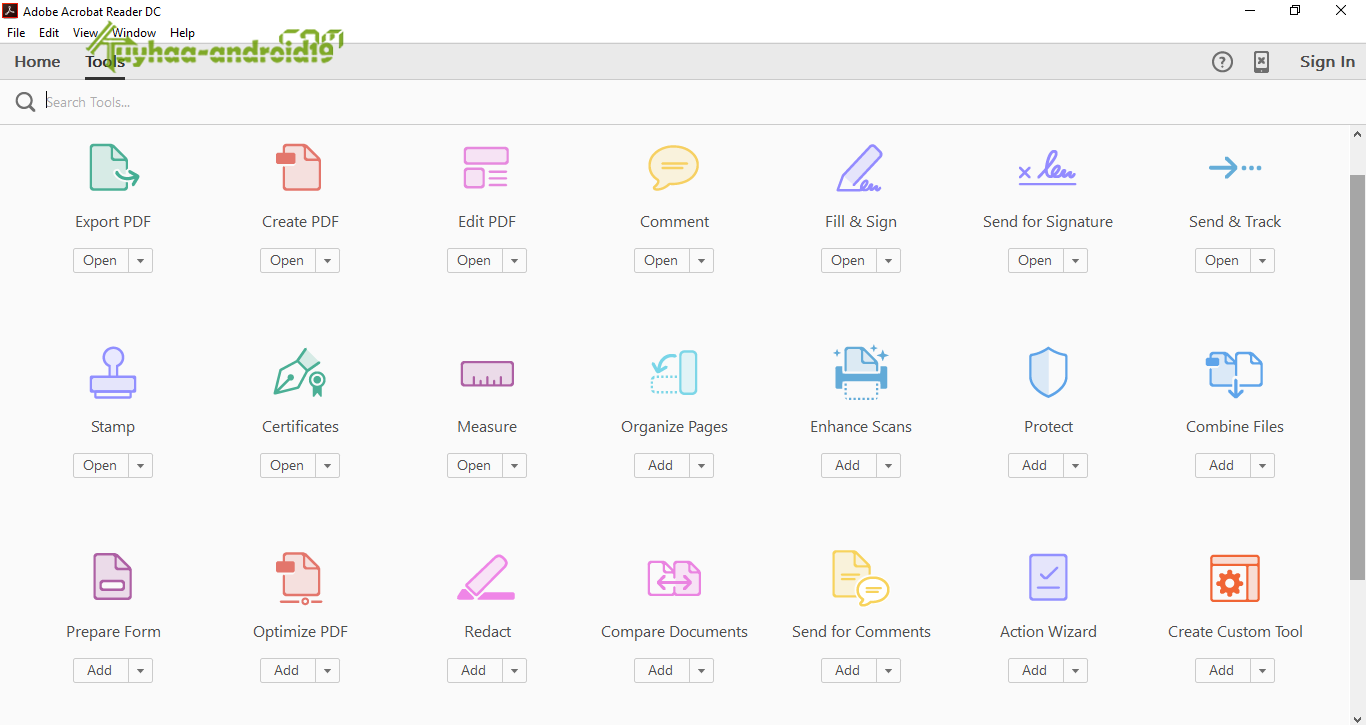Screen dimensions: 1366x725
Task: Click the Enhance Scans scanner icon
Action: (x=861, y=373)
